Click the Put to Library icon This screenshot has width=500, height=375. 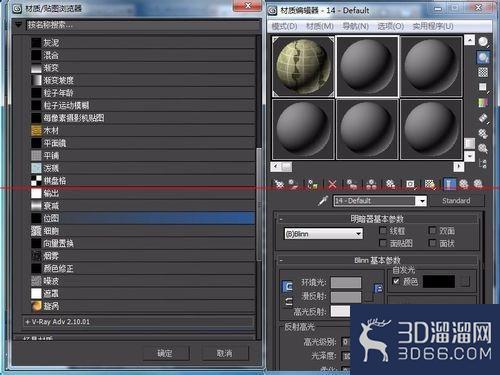coord(390,184)
